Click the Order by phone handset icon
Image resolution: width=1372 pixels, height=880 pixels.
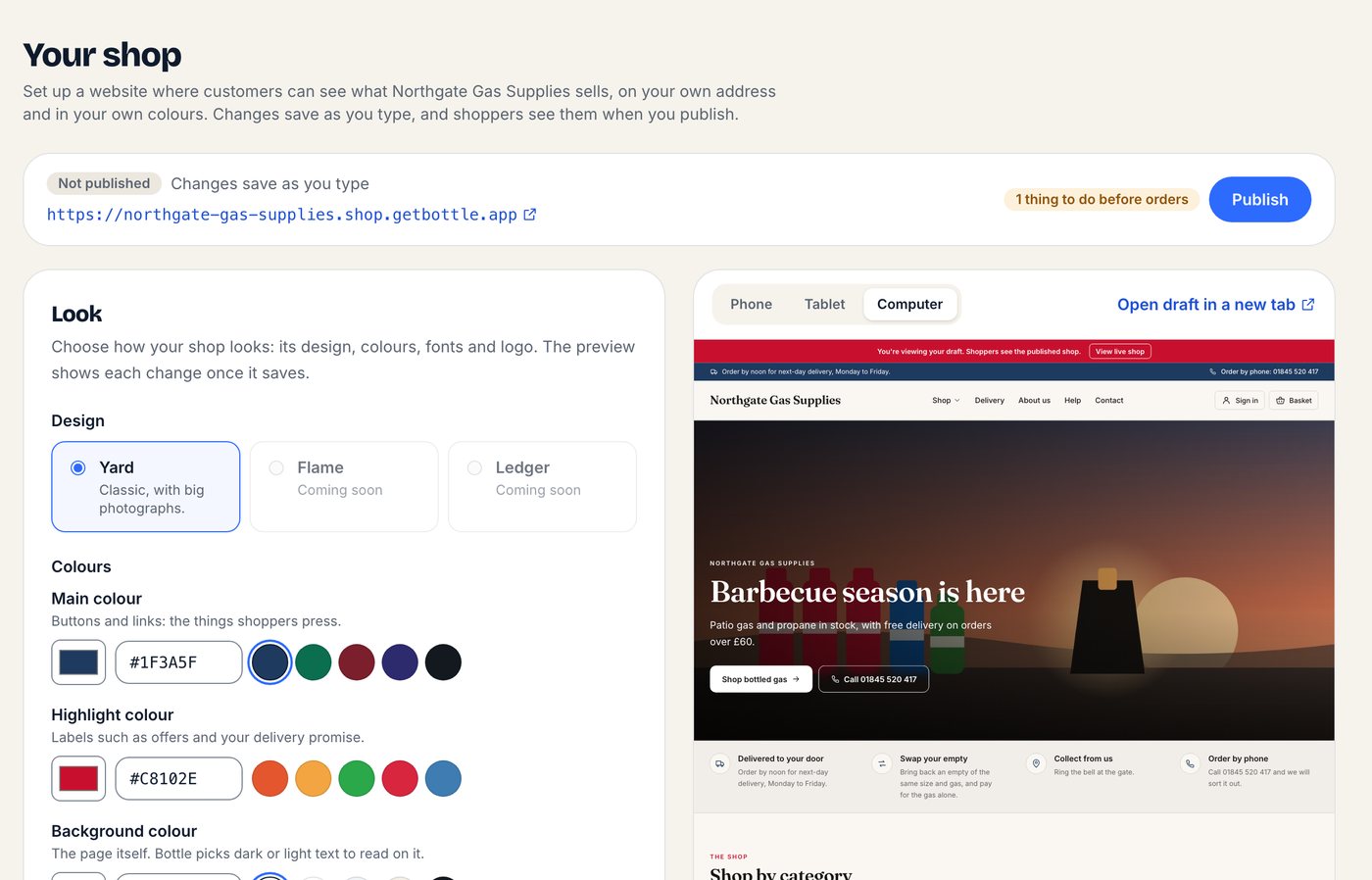1190,763
